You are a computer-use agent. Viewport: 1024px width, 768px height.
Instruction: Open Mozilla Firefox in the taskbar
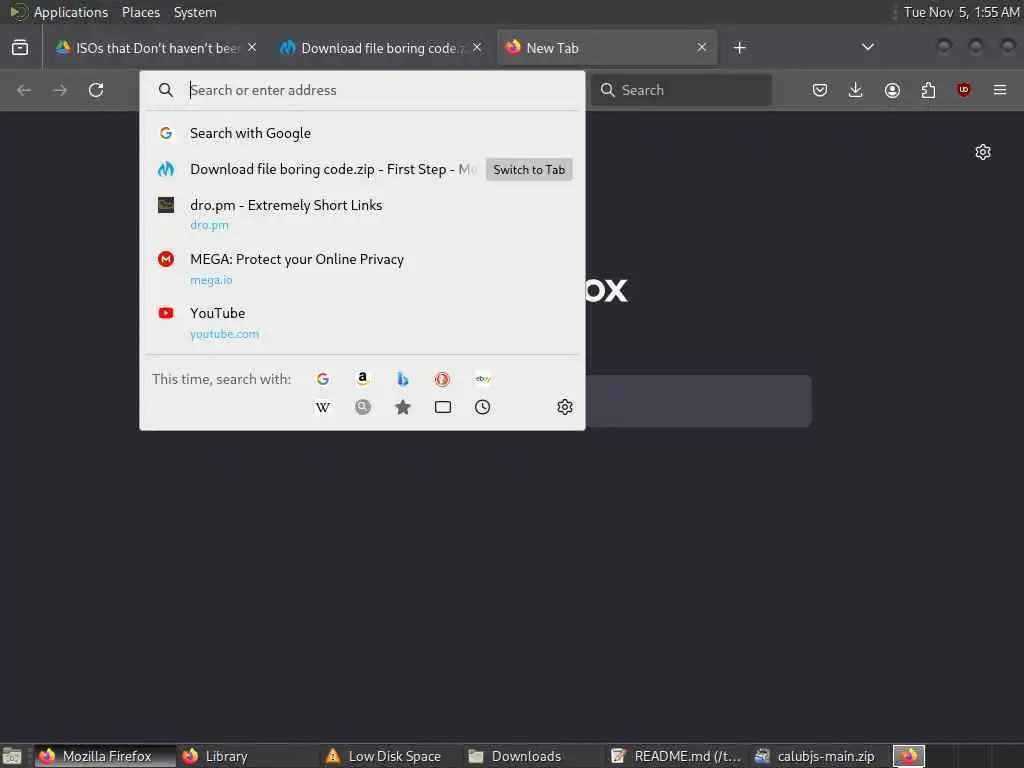click(105, 756)
